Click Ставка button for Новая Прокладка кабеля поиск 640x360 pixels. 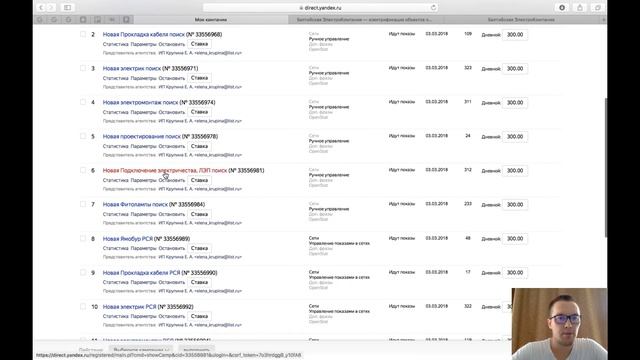199,44
